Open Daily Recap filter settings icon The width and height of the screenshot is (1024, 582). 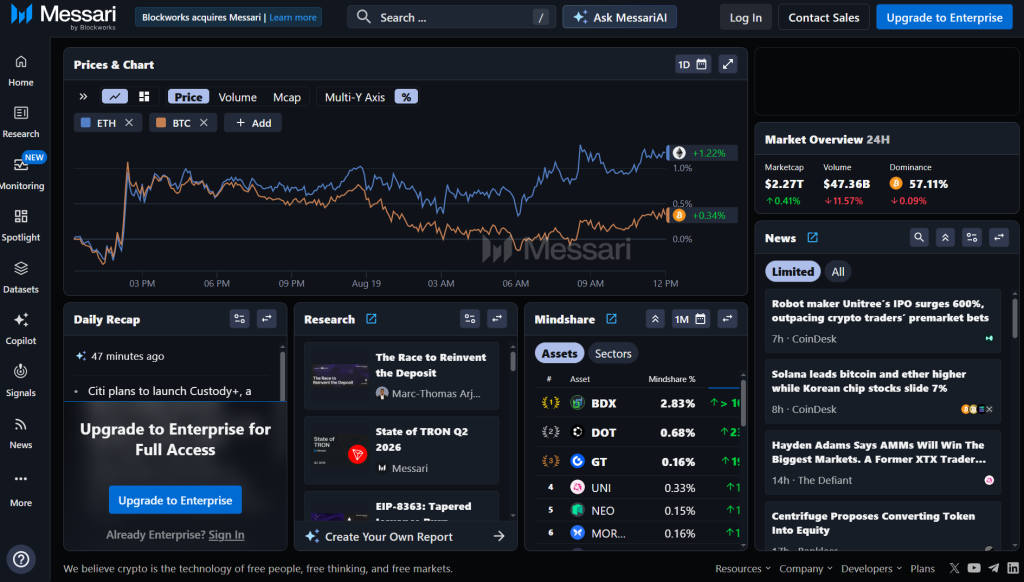pos(240,319)
